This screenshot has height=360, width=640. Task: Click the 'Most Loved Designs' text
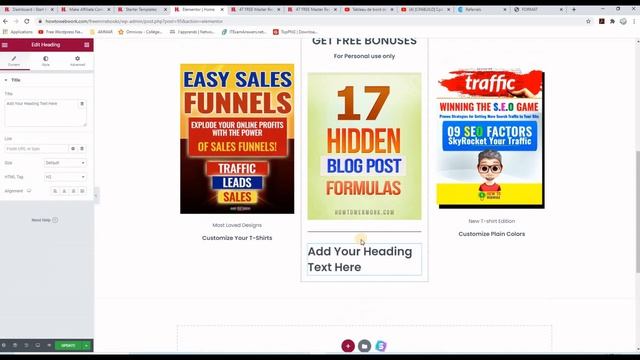(x=237, y=225)
